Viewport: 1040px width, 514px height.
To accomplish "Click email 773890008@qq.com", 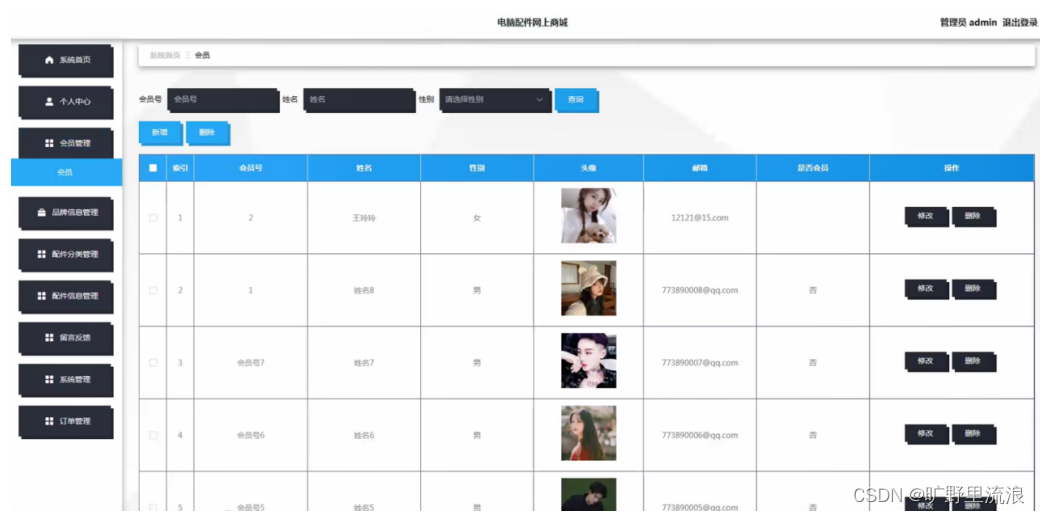I will click(x=700, y=290).
